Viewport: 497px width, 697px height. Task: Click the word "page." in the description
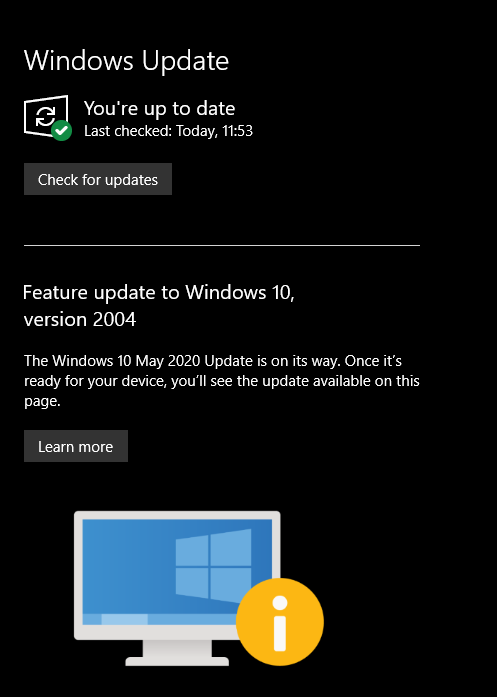pyautogui.click(x=42, y=401)
